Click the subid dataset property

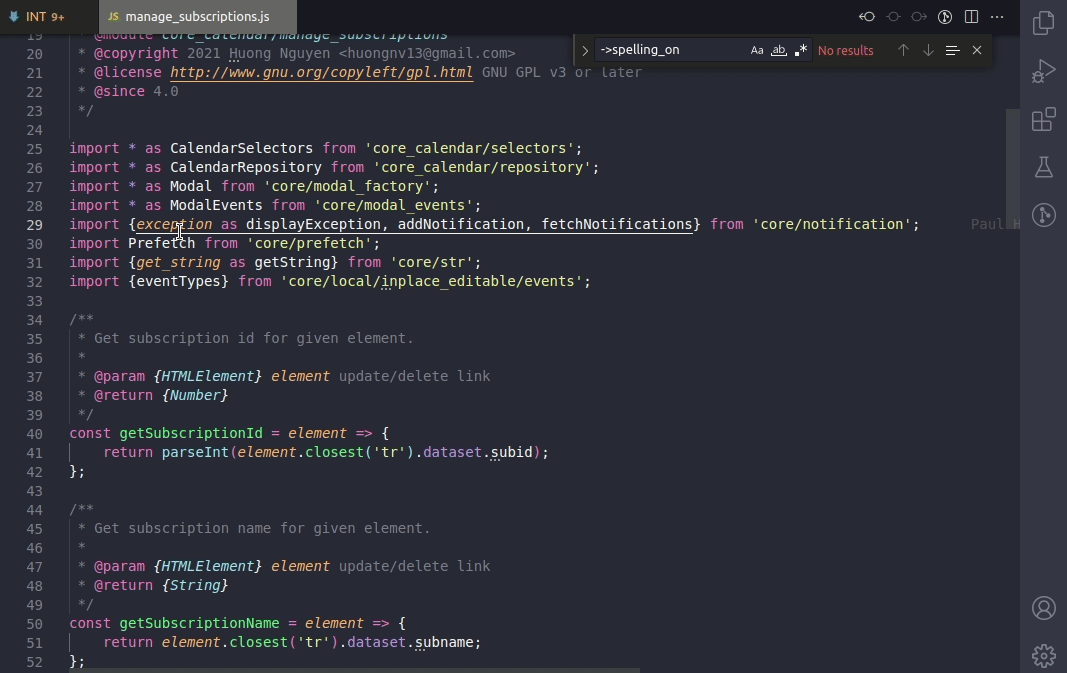tap(512, 453)
